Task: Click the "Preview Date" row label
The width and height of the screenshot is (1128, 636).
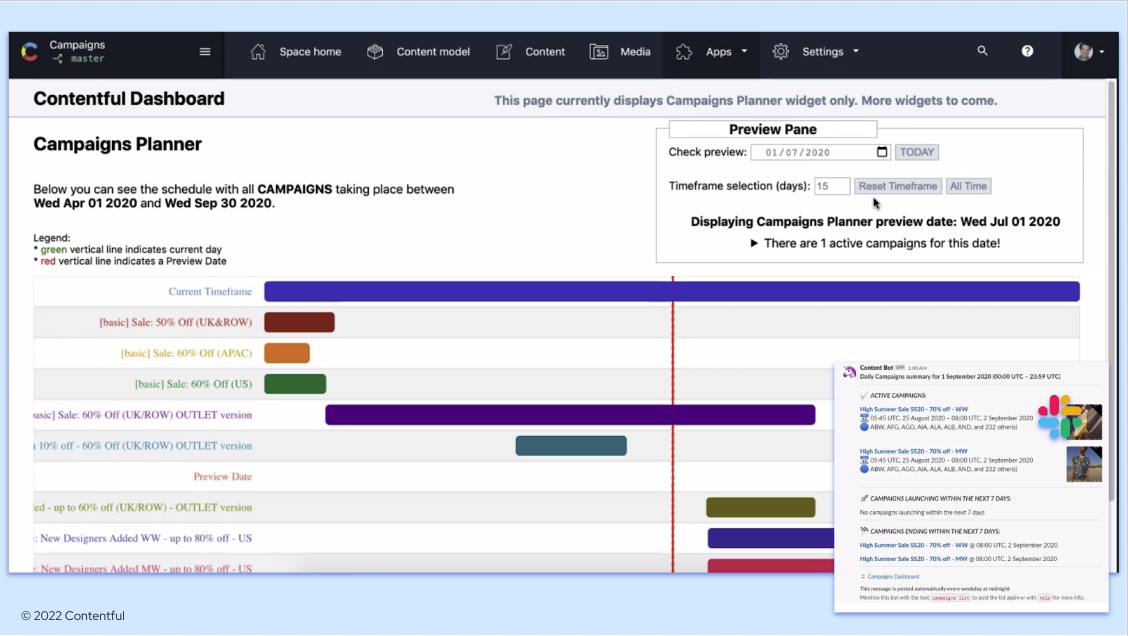Action: 222,476
